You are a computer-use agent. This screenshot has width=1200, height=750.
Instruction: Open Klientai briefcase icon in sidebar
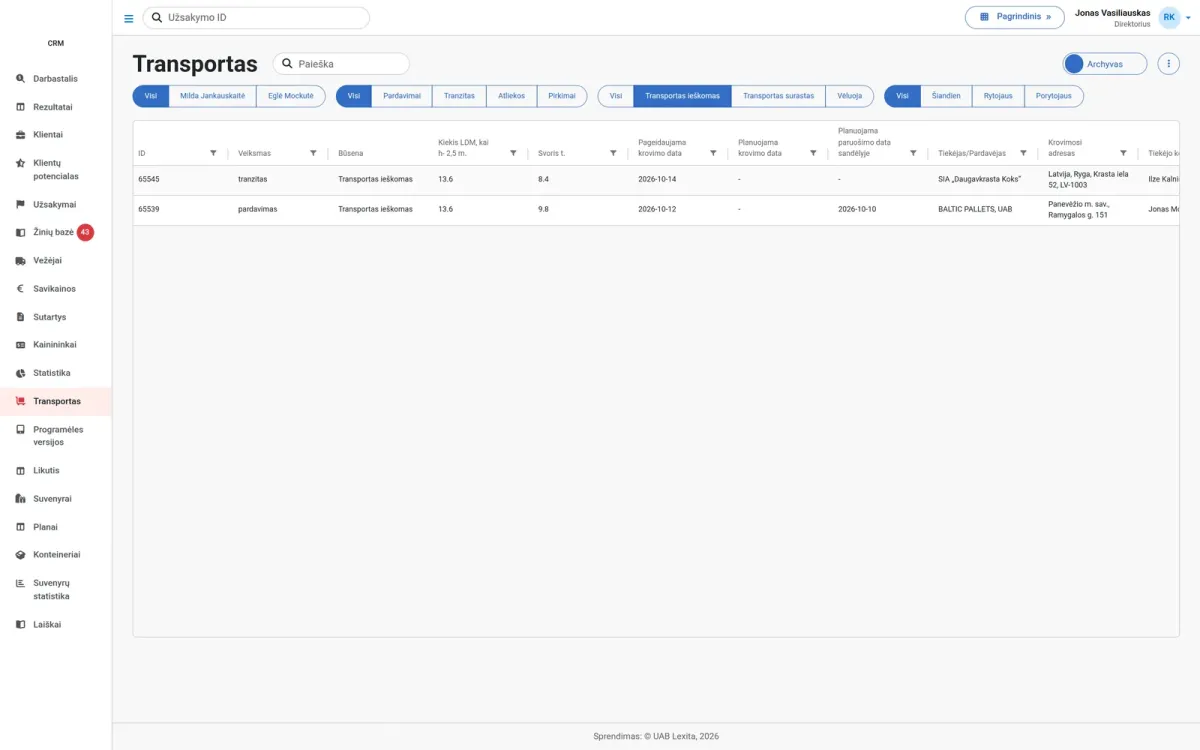(x=21, y=134)
